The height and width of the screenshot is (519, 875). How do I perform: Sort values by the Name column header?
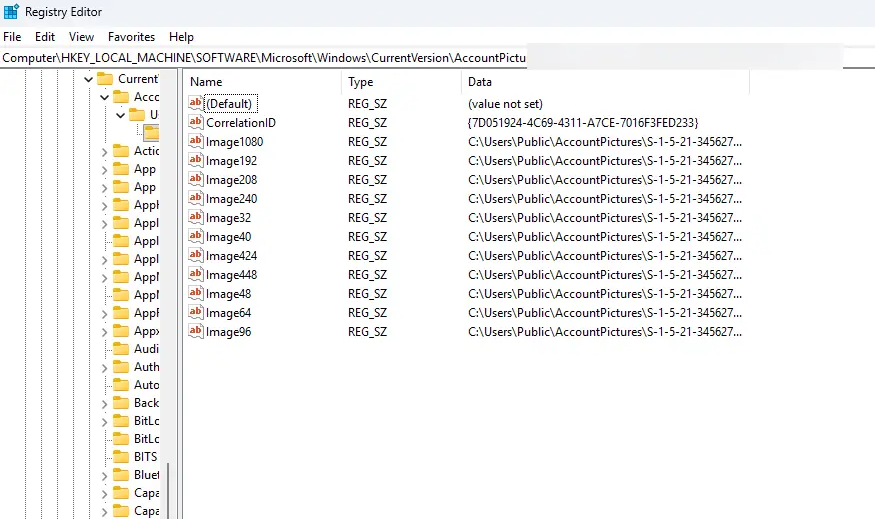tap(262, 82)
